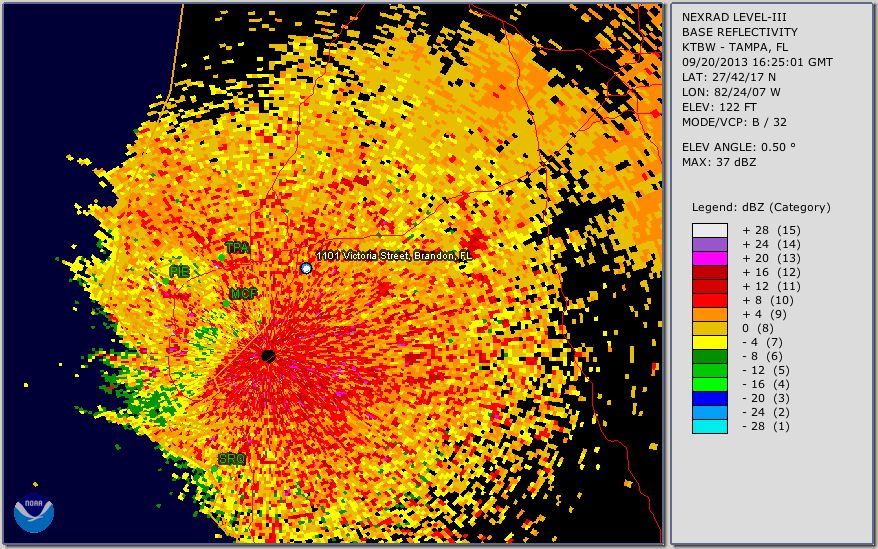The image size is (878, 549).
Task: Pick the dark blue -20 dBZ swatch
Action: point(709,399)
